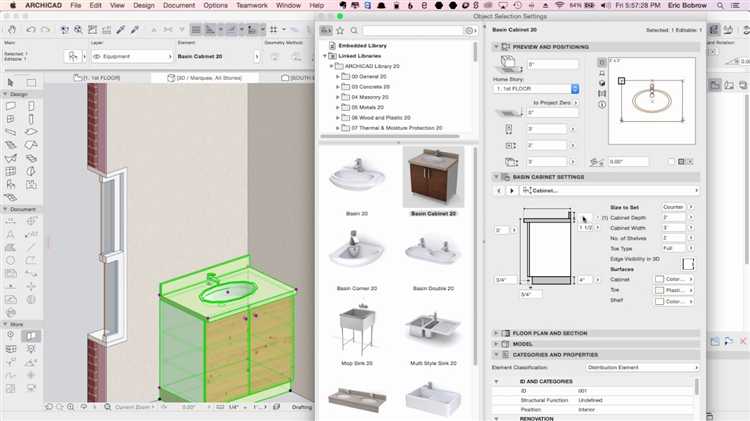This screenshot has height=421, width=750.
Task: Open the Shelf surface swatch
Action: pyautogui.click(x=674, y=301)
